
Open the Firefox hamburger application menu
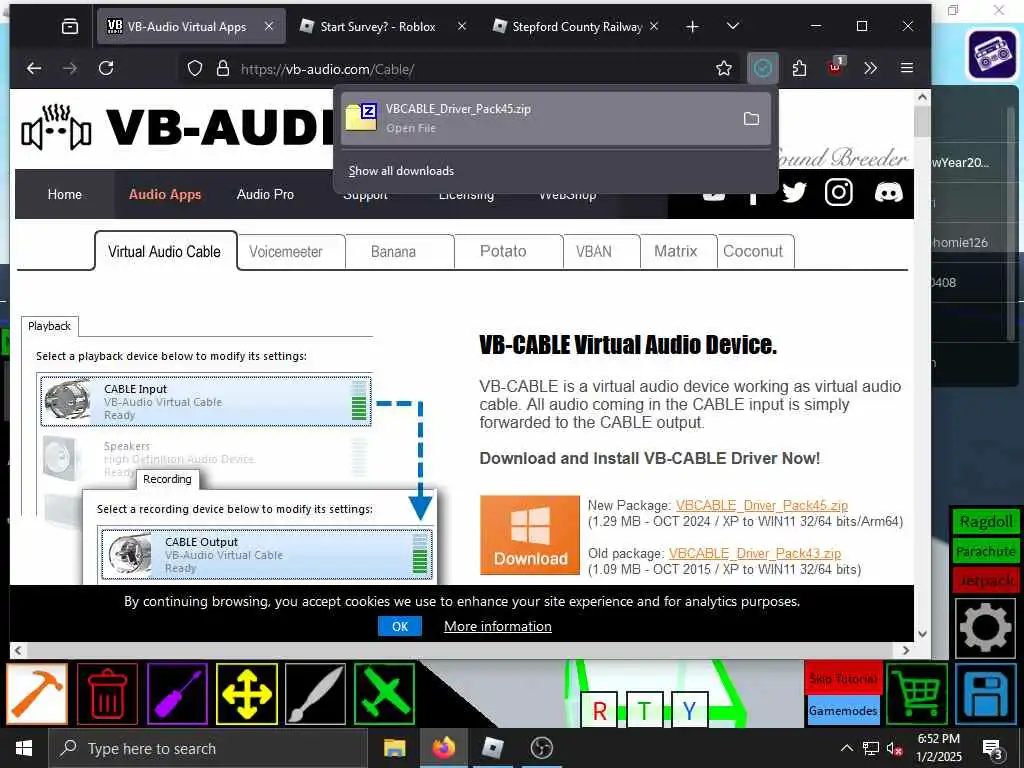[x=906, y=68]
